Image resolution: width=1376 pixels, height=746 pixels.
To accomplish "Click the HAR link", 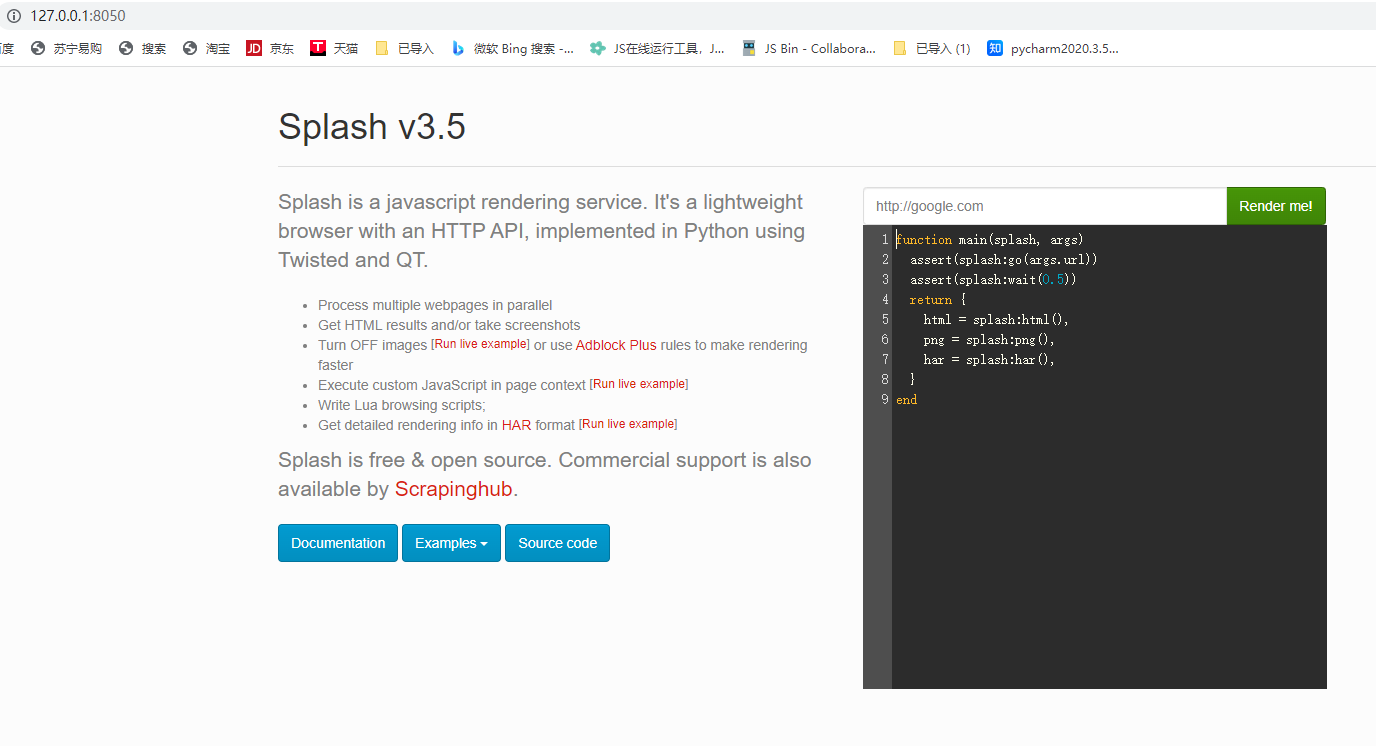I will (x=516, y=425).
